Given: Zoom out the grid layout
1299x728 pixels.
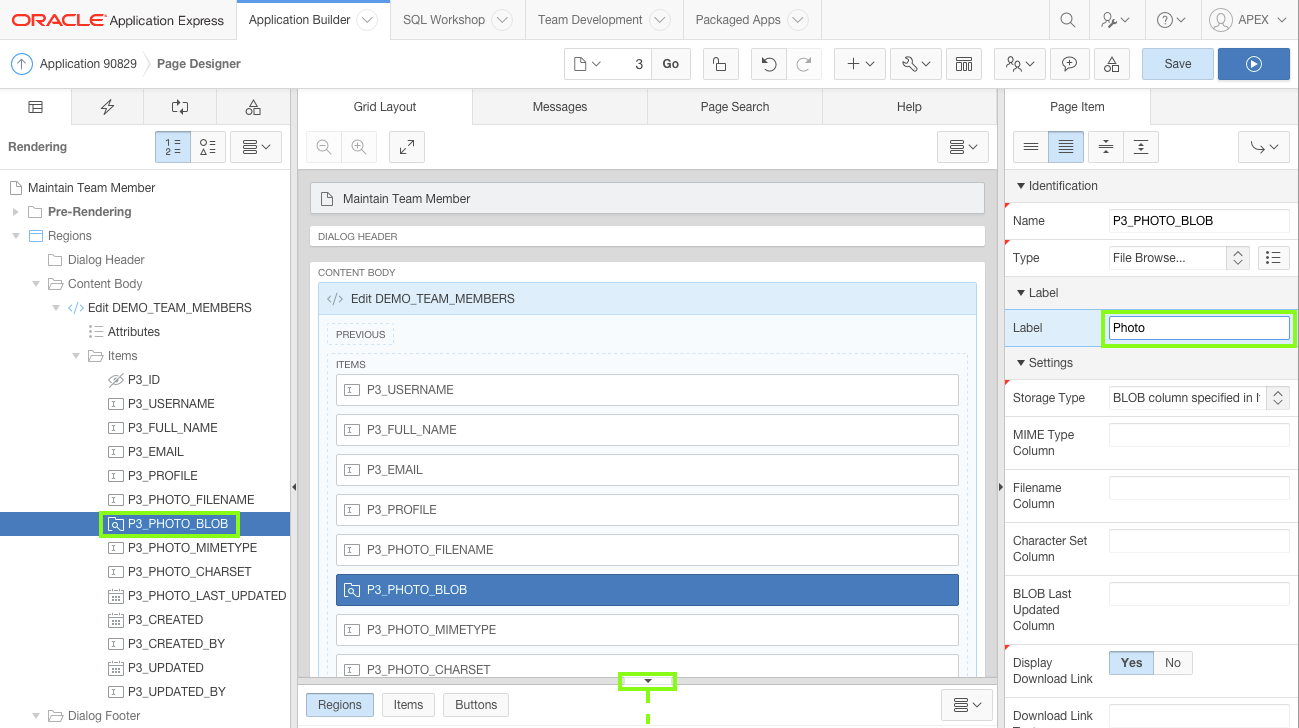Looking at the screenshot, I should click(x=324, y=147).
